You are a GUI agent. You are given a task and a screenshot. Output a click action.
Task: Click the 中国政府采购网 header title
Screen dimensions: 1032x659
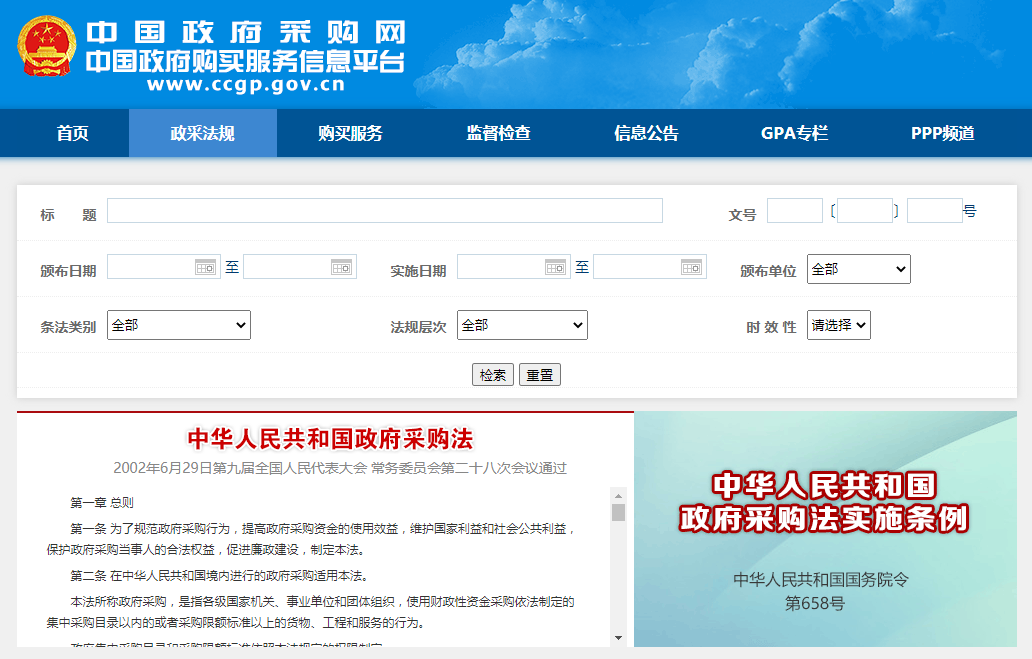click(x=245, y=32)
